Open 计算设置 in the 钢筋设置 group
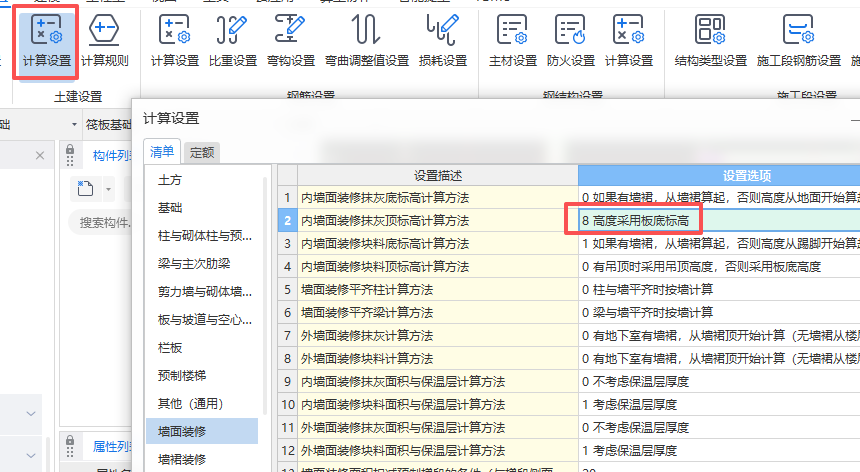The image size is (860, 472). pyautogui.click(x=174, y=42)
